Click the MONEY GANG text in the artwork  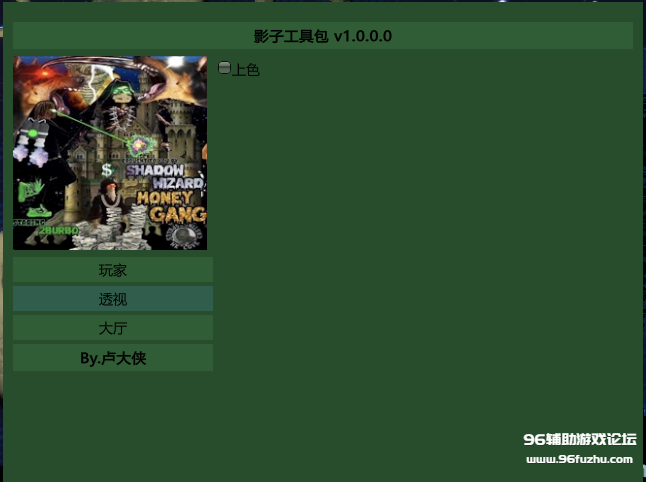pyautogui.click(x=171, y=205)
